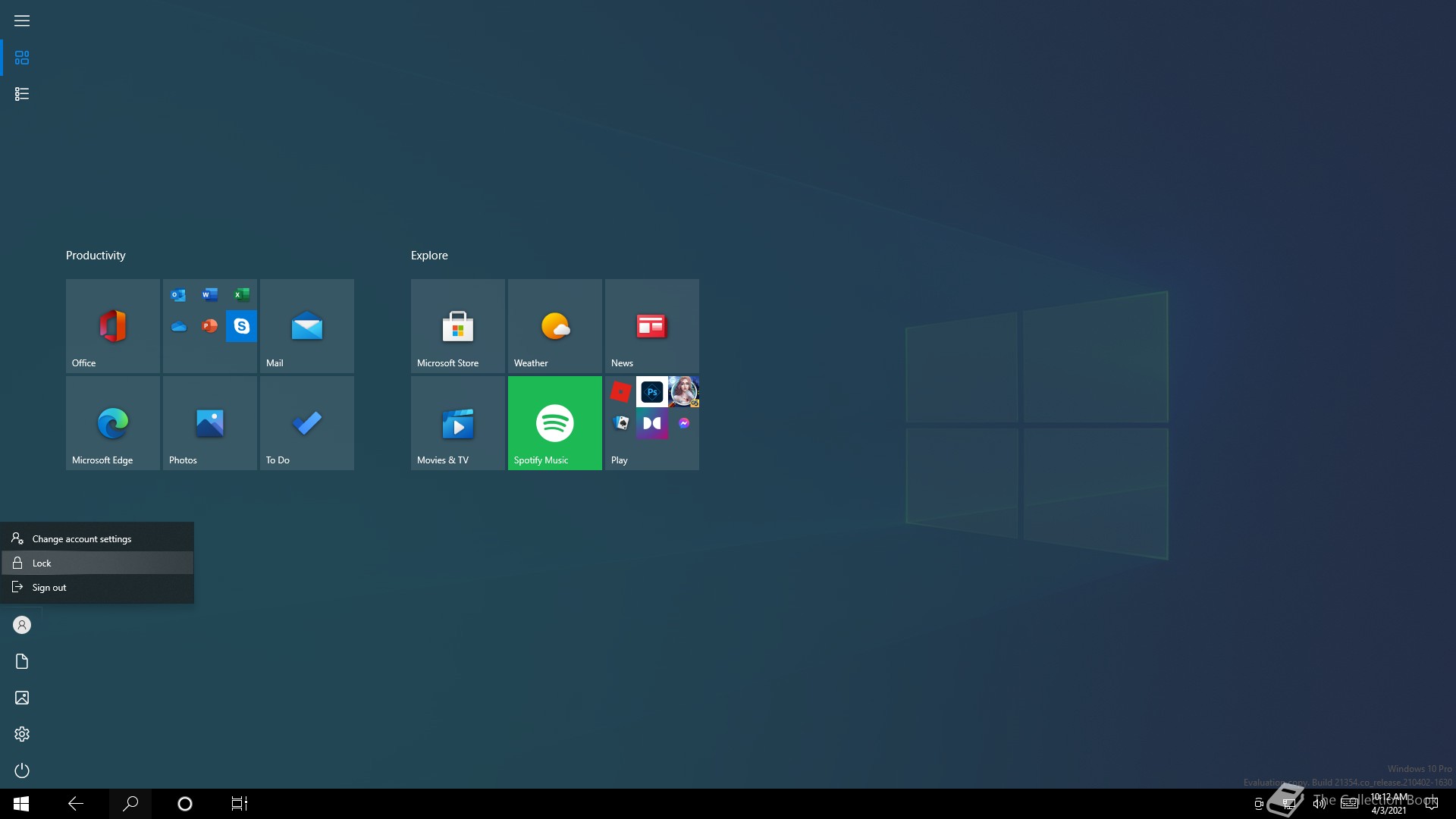The width and height of the screenshot is (1456, 819).
Task: Launch Mail from Productivity tiles
Action: 307,326
